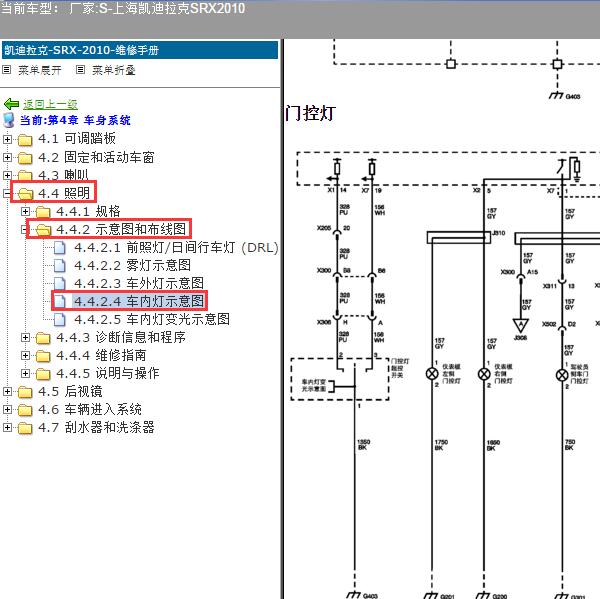The width and height of the screenshot is (600, 599).
Task: Expand the 4.4.5 说明与操作 node
Action: pyautogui.click(x=25, y=373)
